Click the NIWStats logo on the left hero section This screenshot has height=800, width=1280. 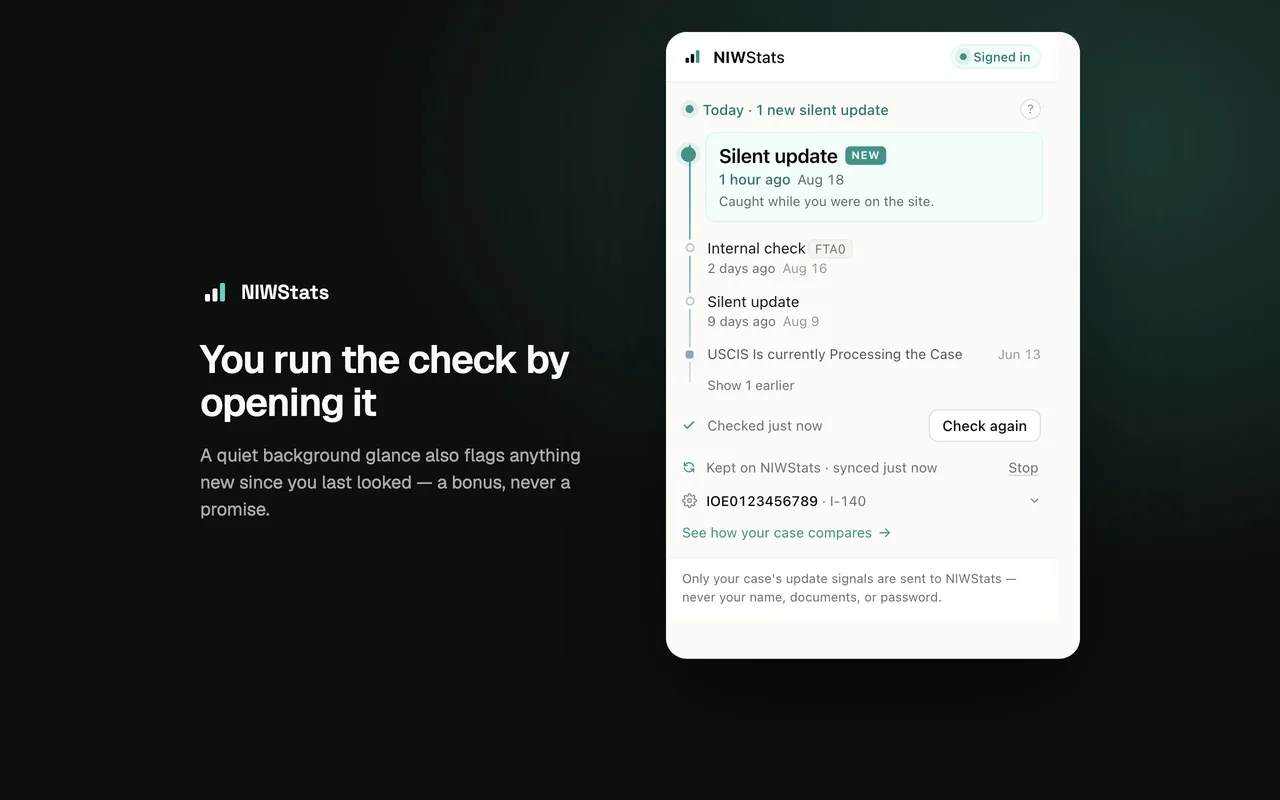point(266,292)
